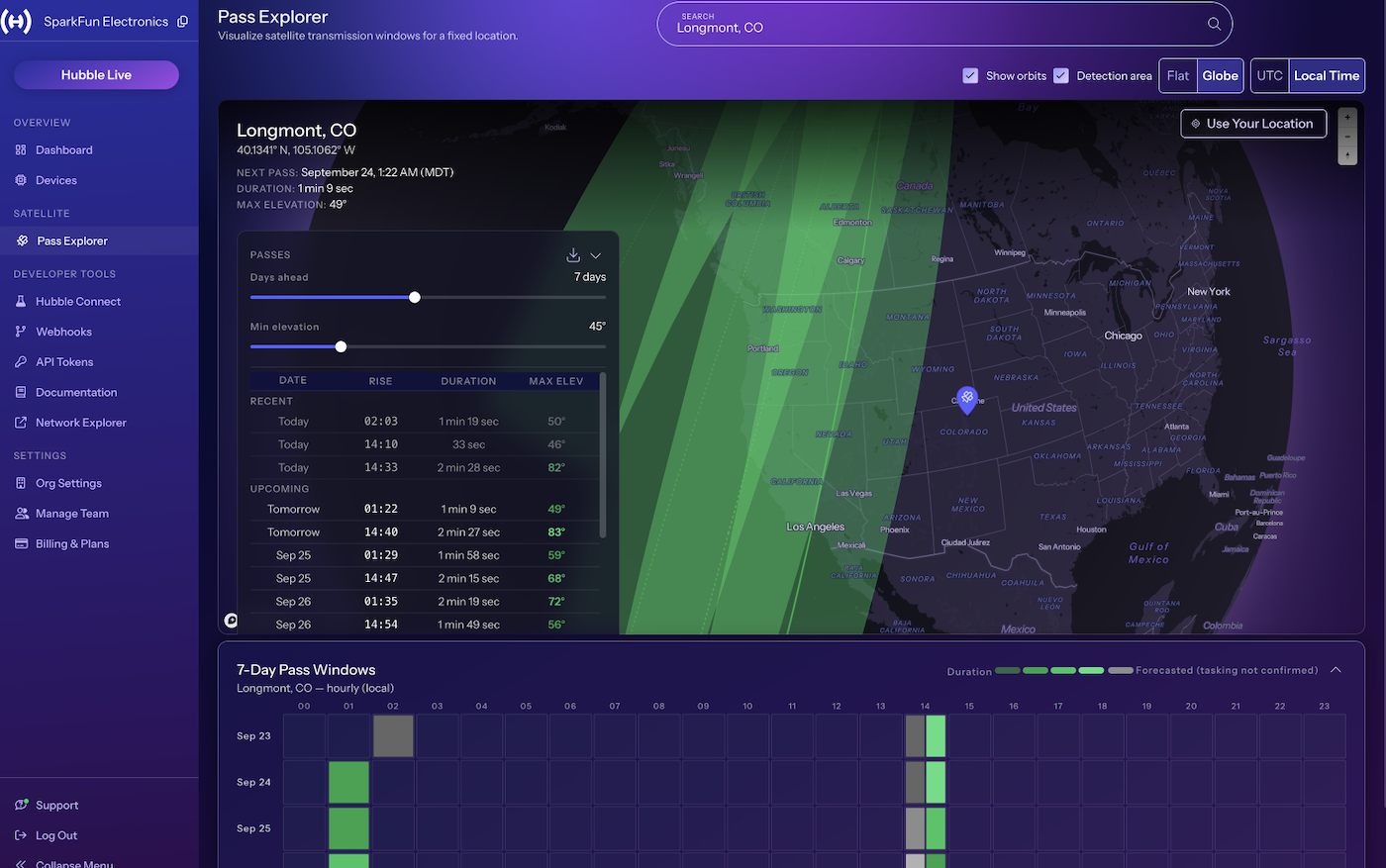
Task: Open Documentation from the sidebar
Action: 76,393
